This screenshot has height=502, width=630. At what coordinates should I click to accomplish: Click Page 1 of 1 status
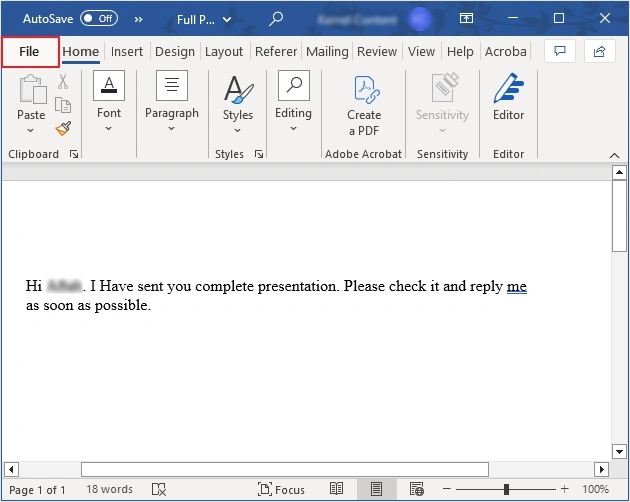point(37,490)
